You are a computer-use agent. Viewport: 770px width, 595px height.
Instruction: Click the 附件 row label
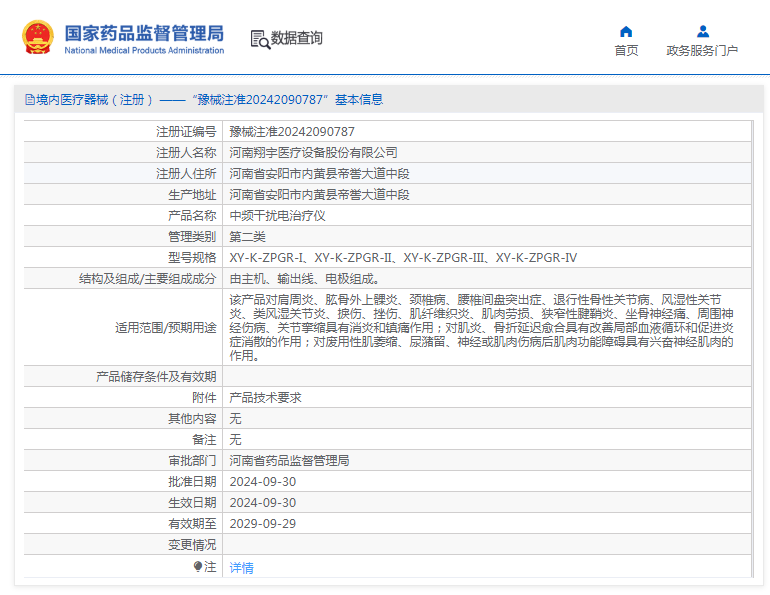[x=204, y=398]
